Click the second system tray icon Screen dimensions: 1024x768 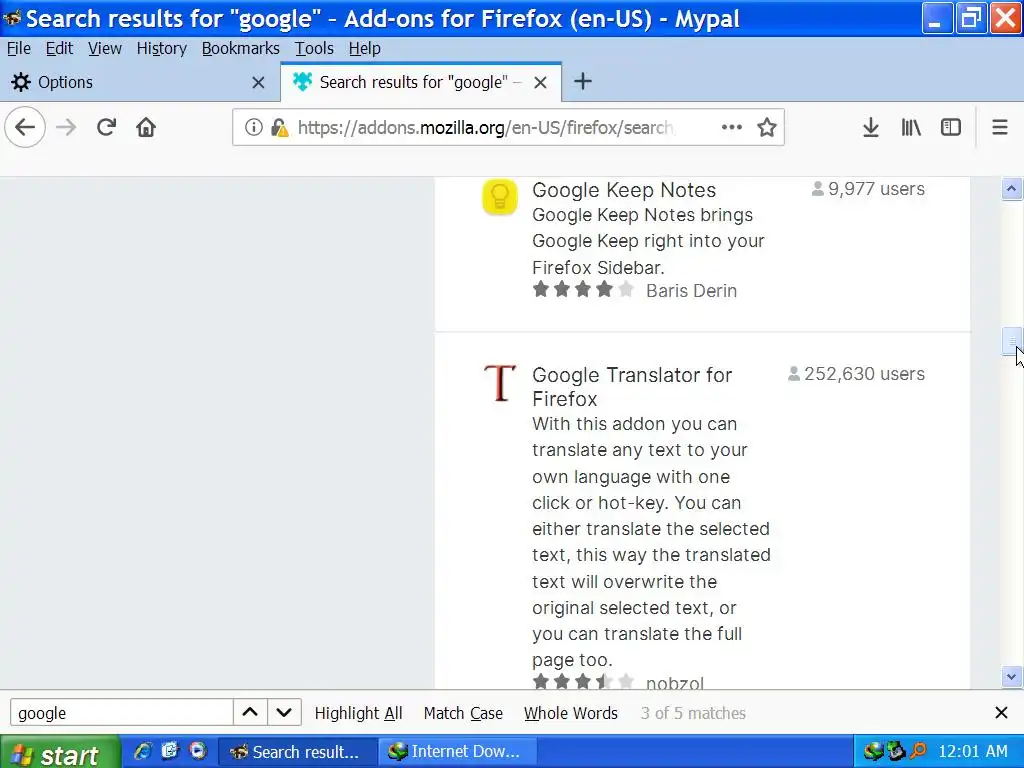tap(895, 752)
